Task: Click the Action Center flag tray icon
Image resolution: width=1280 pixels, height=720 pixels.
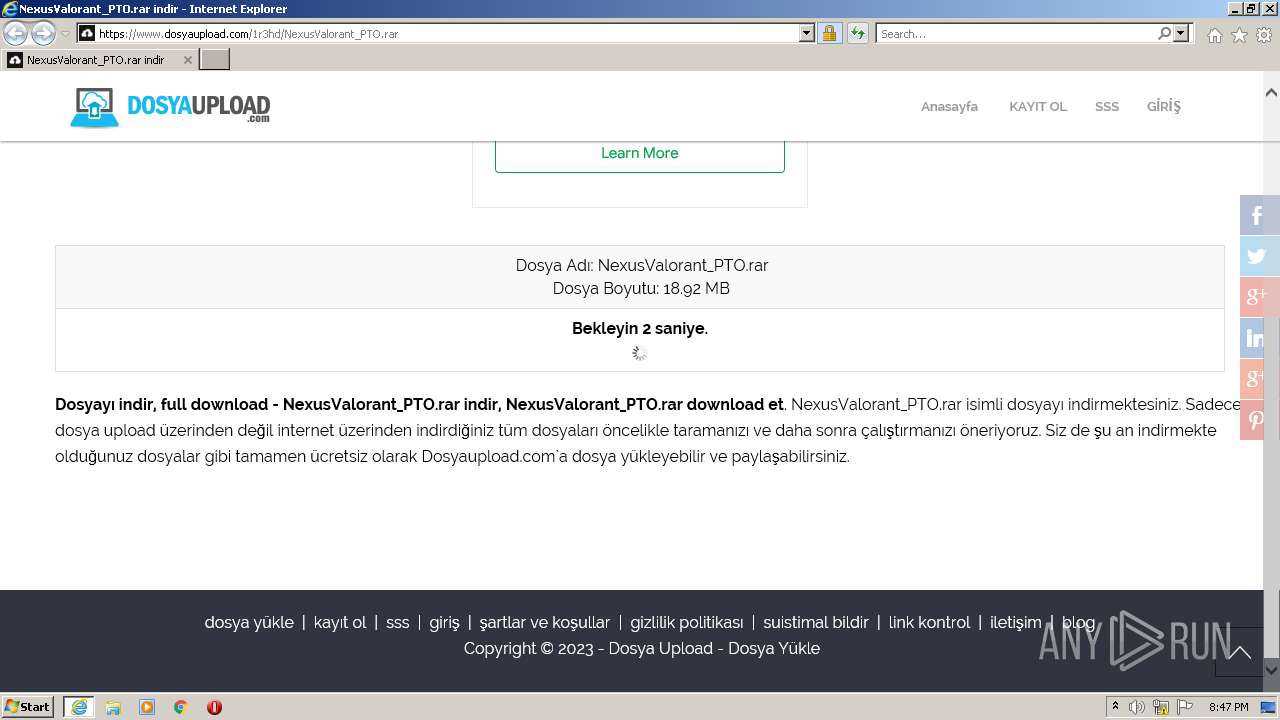Action: pyautogui.click(x=1184, y=707)
